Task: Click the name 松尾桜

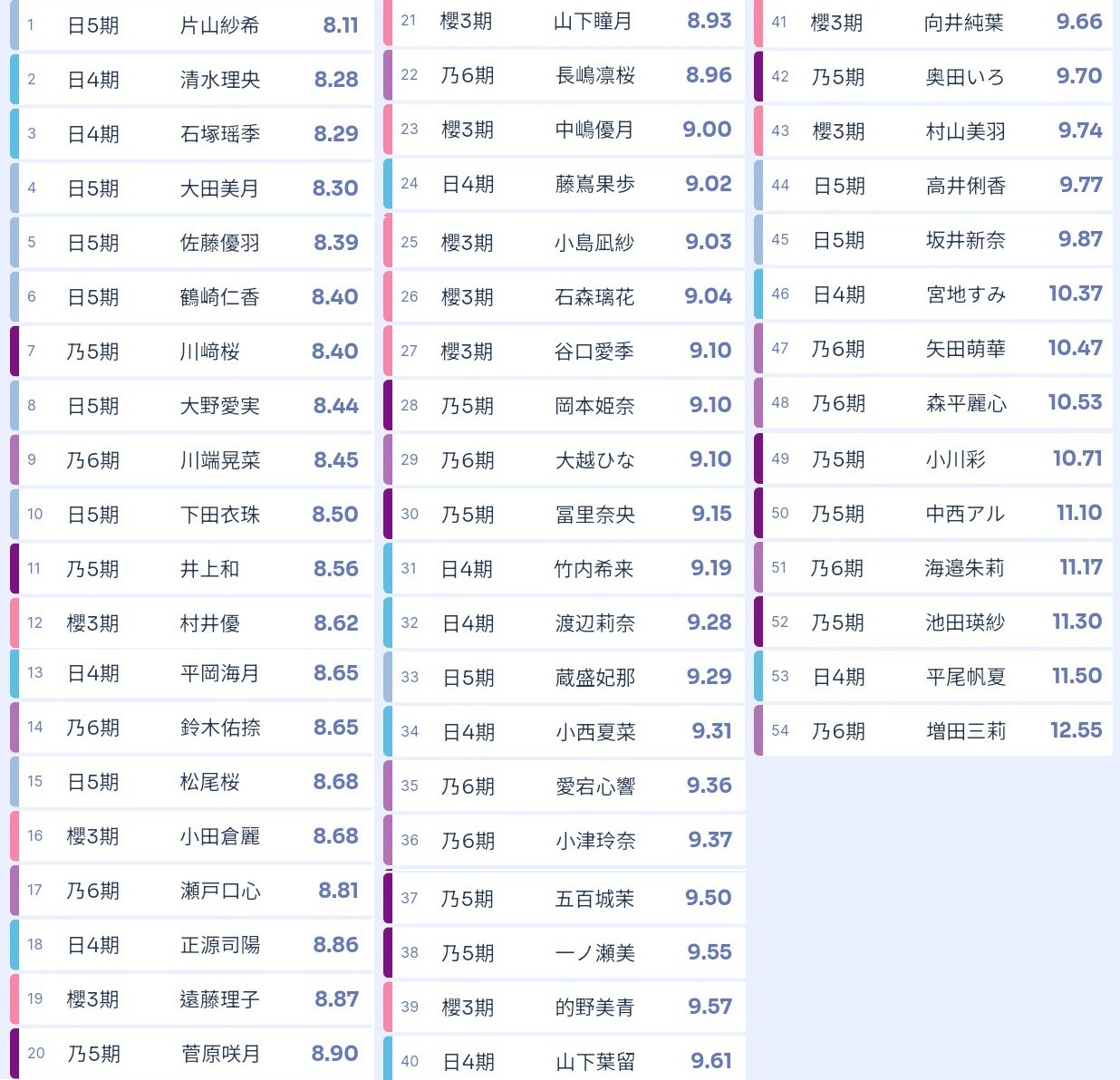Action: [209, 782]
